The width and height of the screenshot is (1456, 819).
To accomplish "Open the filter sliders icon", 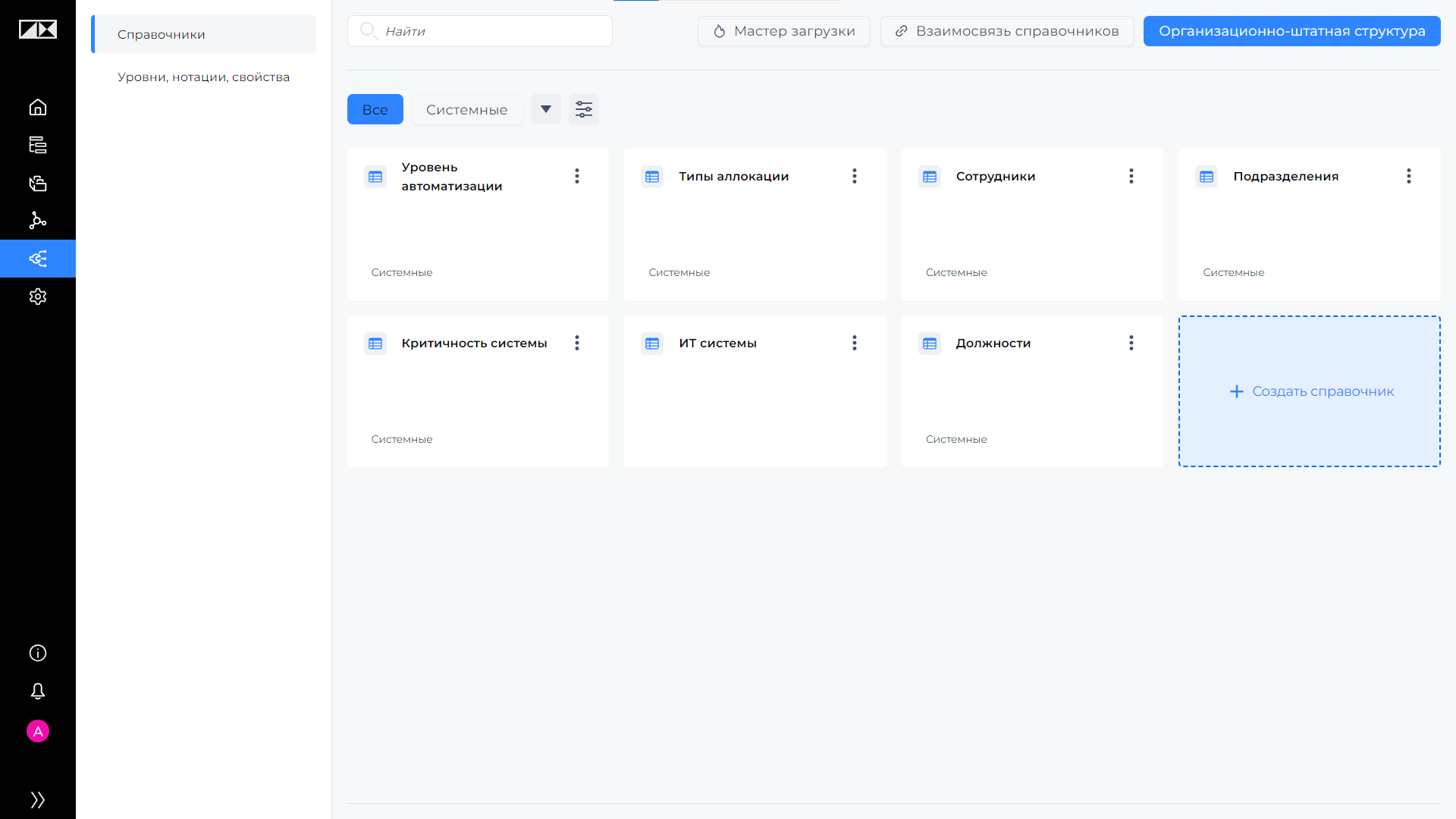I will [x=584, y=109].
